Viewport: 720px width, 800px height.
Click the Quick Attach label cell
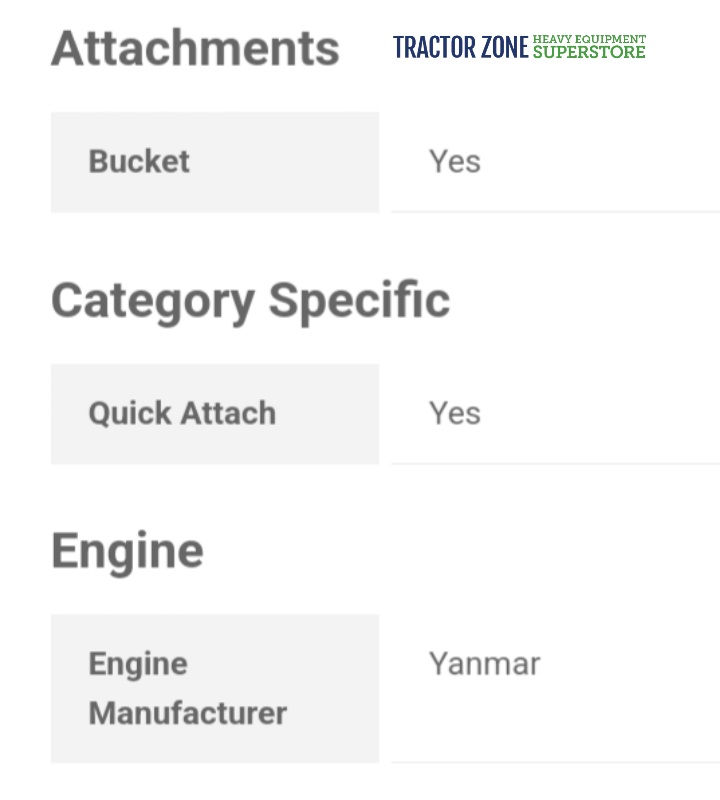[214, 414]
